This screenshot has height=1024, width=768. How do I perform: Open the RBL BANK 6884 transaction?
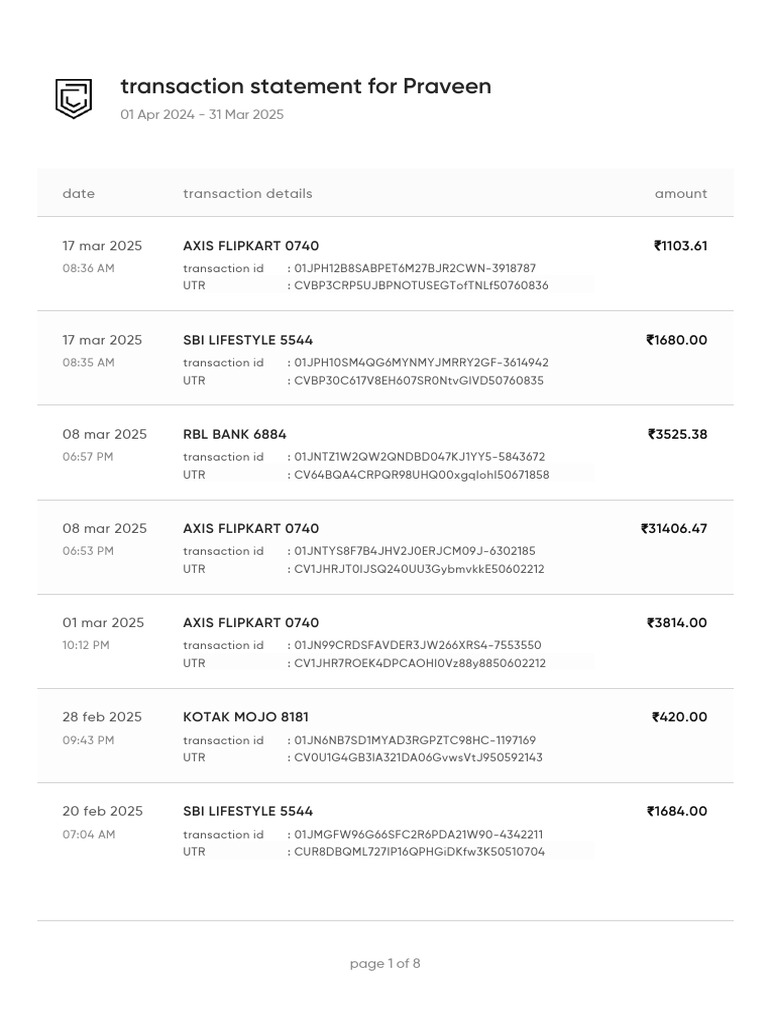(385, 453)
